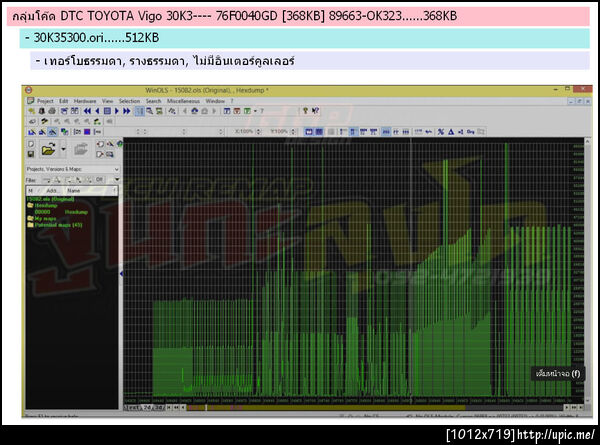Click the horizontal scrollbar below the graph

[x=375, y=408]
